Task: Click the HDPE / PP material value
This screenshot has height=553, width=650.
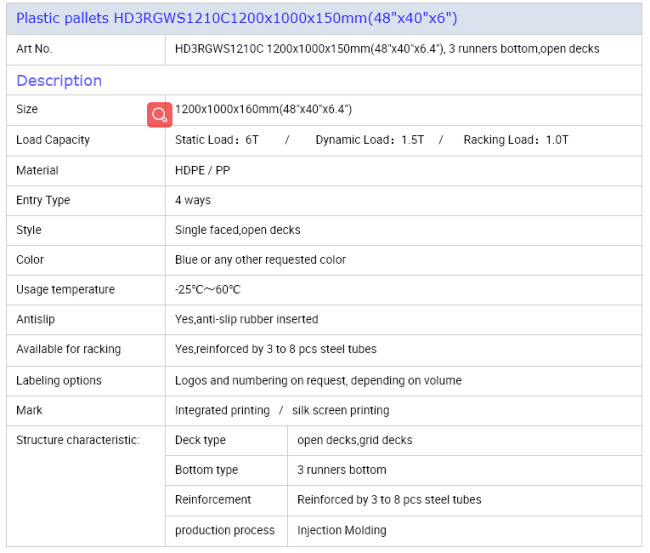Action: click(202, 170)
